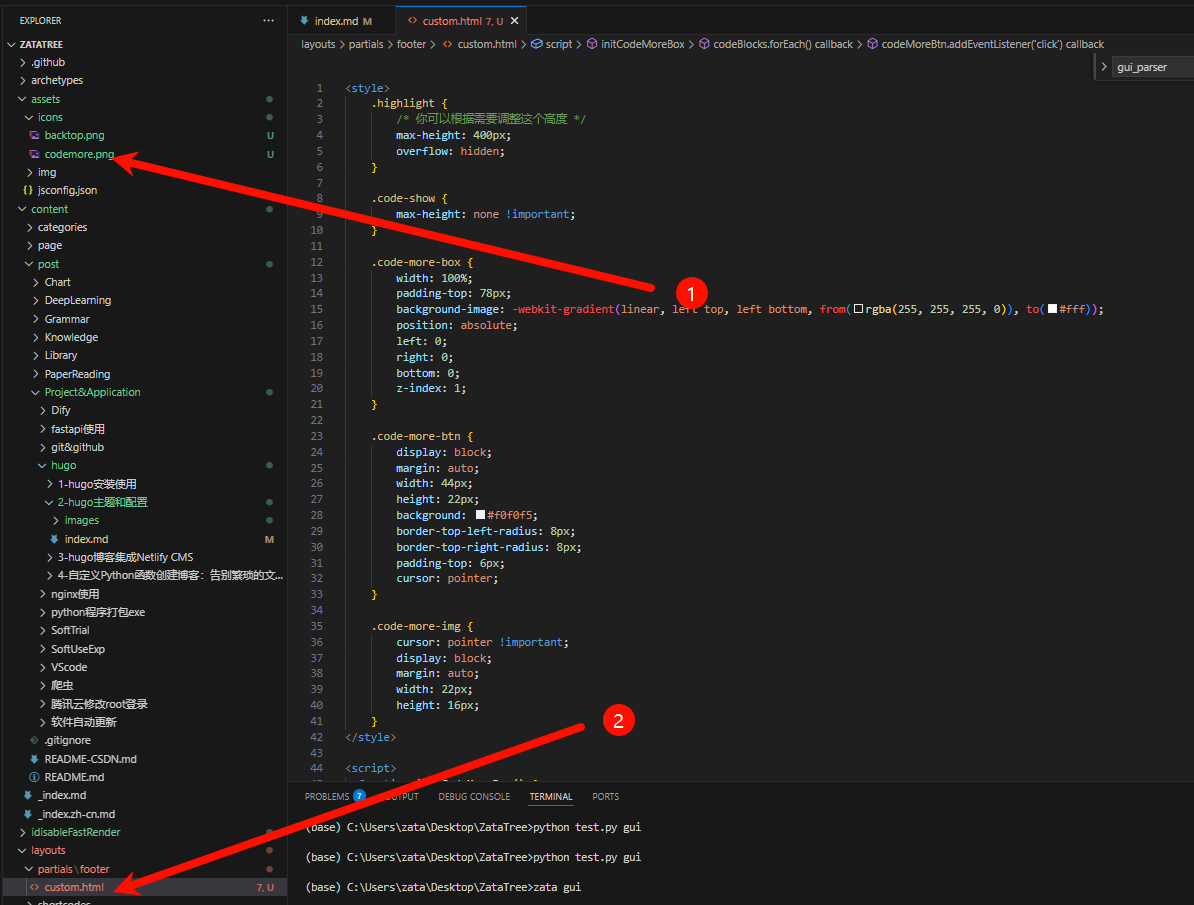Screen dimensions: 1194x905
Task: Collapse the post folder
Action: click(30, 264)
